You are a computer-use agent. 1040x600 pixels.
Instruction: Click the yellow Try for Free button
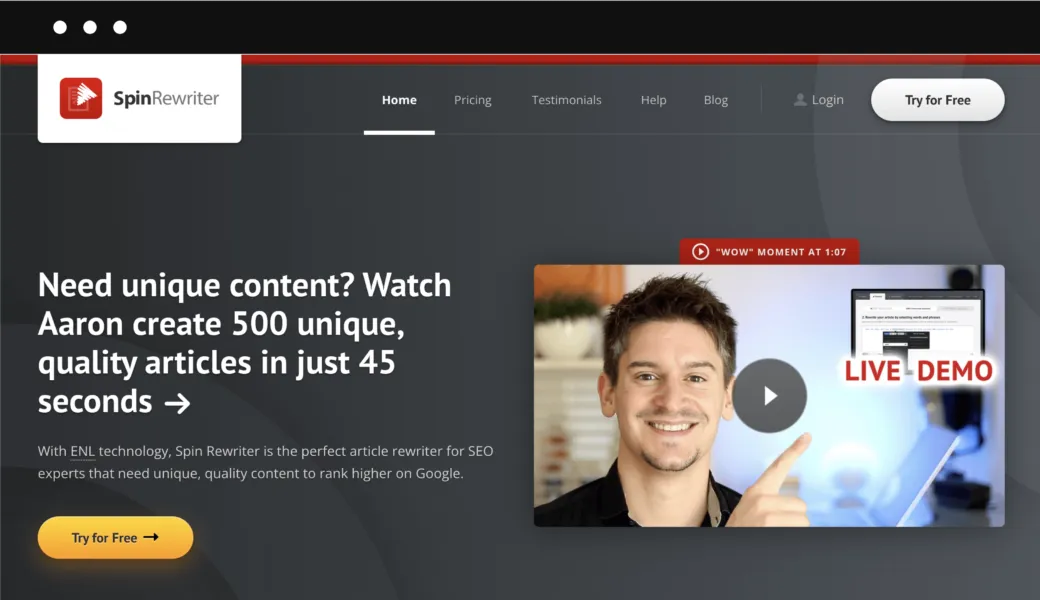click(x=115, y=538)
